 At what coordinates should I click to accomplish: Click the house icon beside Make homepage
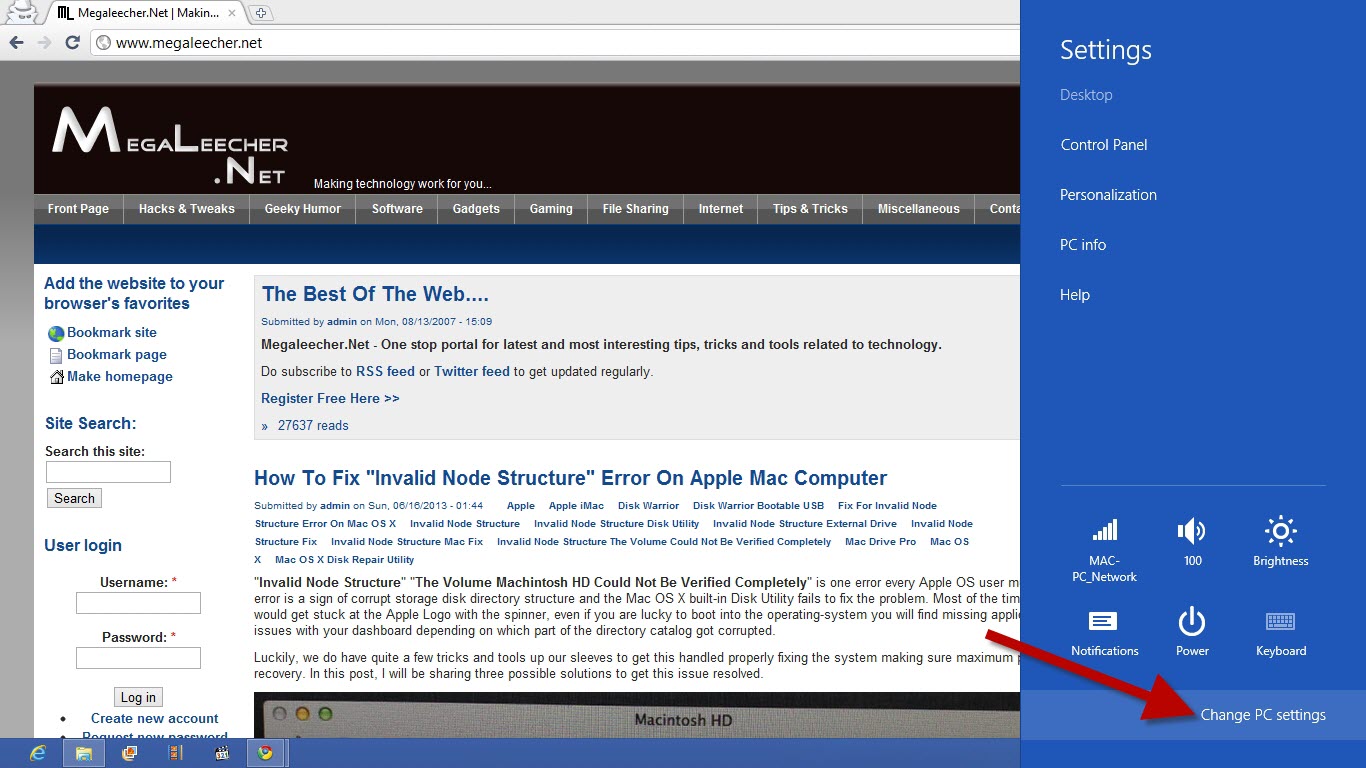57,377
